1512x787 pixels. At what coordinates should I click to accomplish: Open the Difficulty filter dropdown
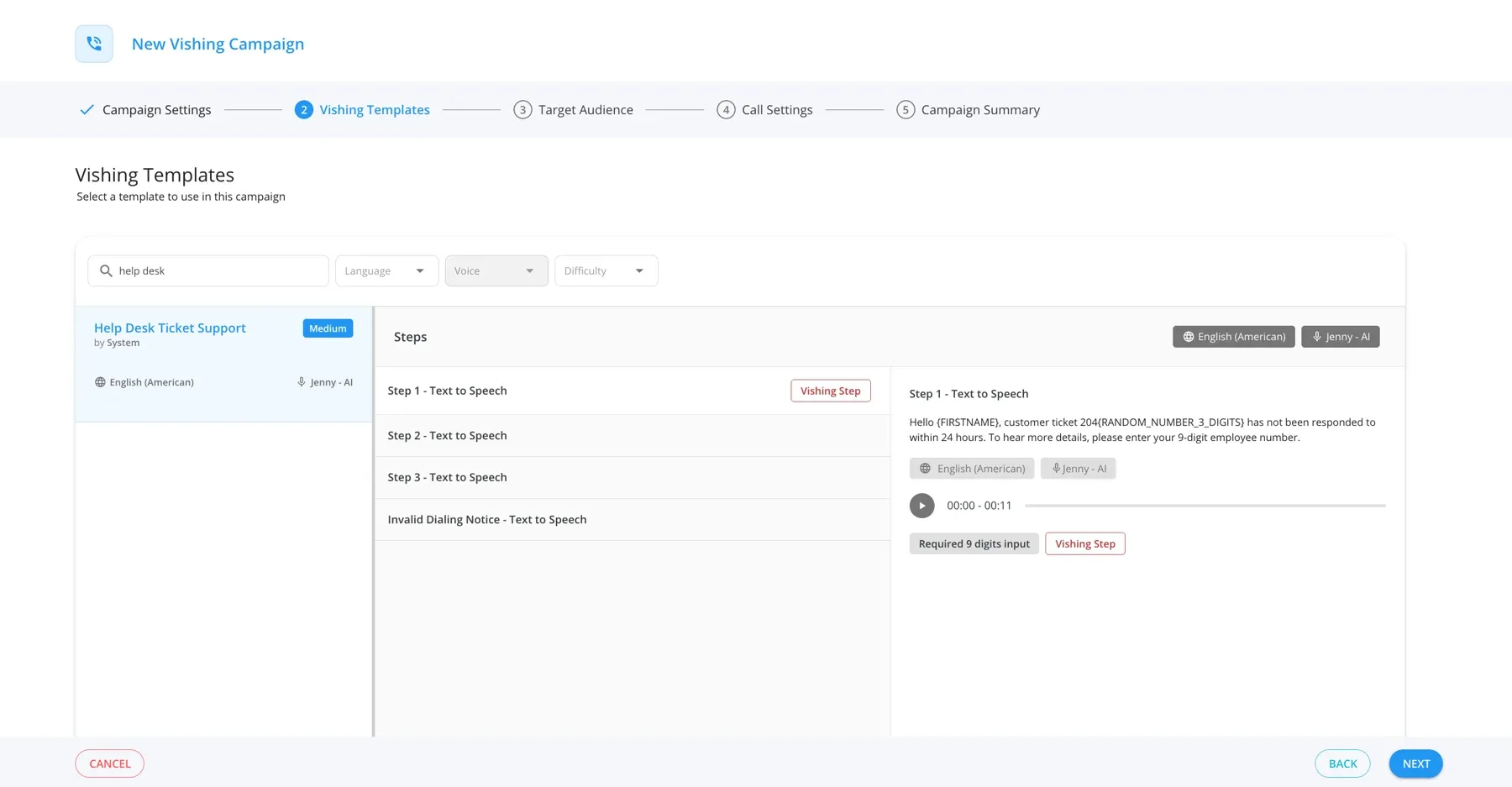[x=606, y=270]
